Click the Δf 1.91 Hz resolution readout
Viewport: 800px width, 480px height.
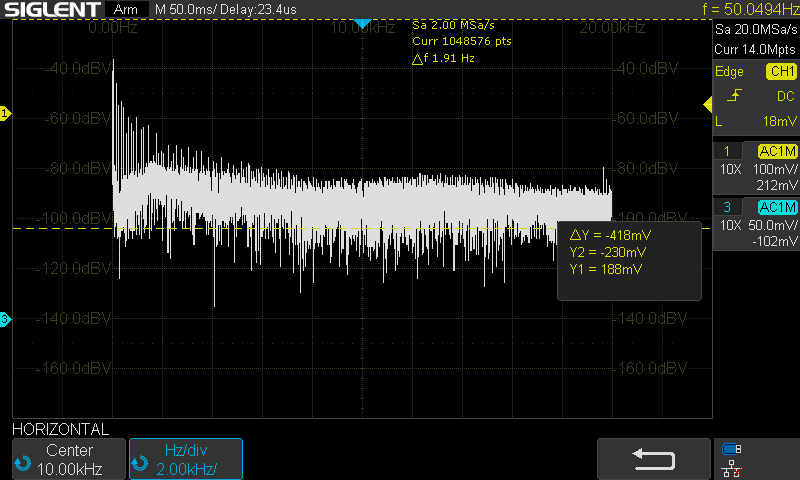pos(443,58)
